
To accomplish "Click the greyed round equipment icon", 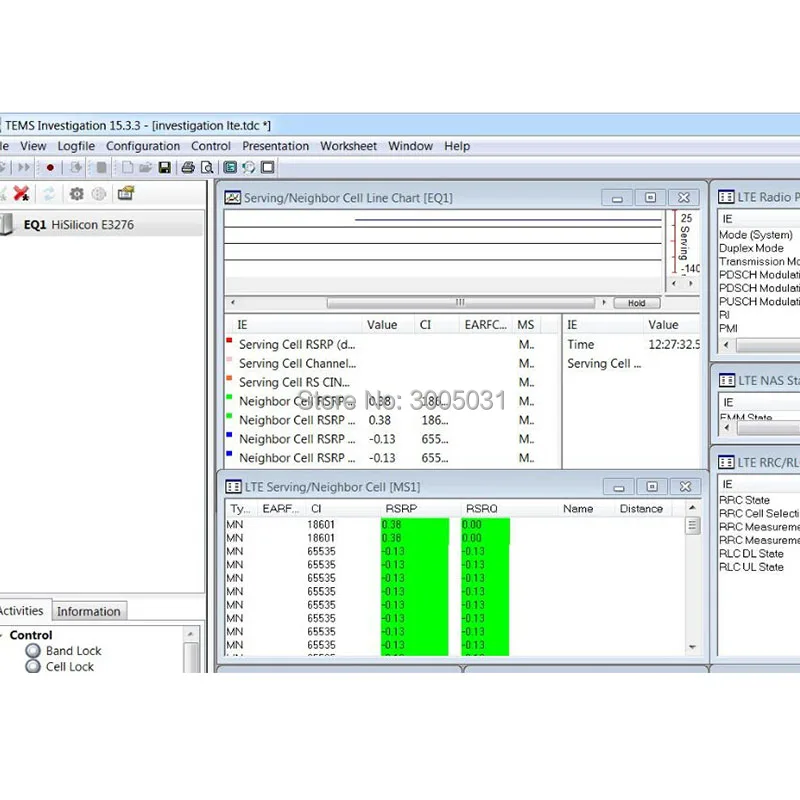I will (x=99, y=194).
